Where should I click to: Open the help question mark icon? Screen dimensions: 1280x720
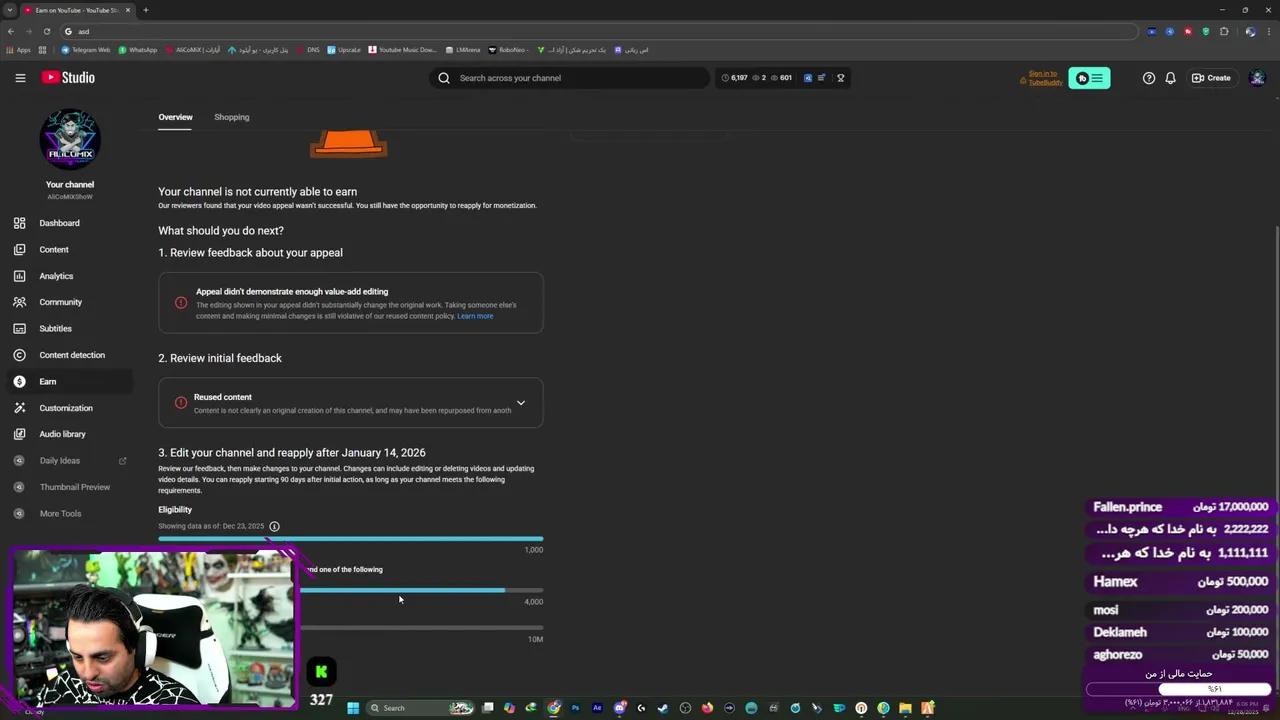pyautogui.click(x=1149, y=78)
